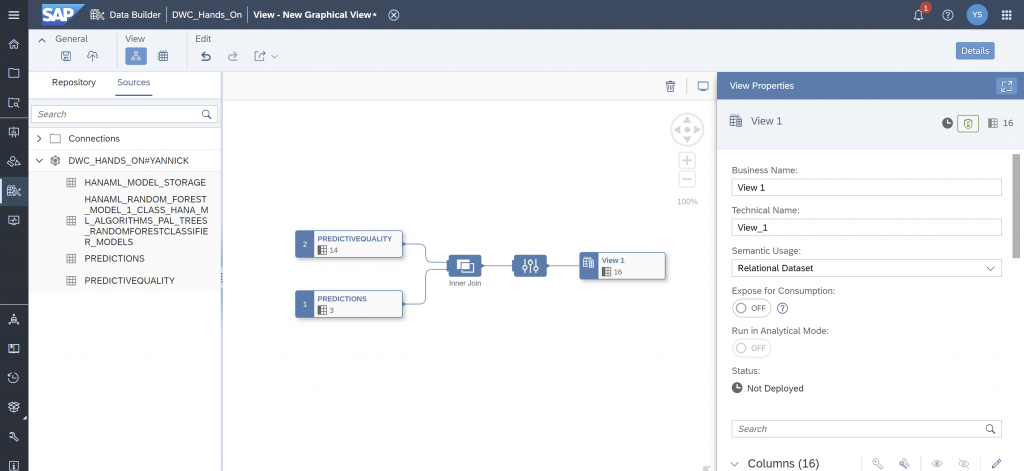Image resolution: width=1024 pixels, height=471 pixels.
Task: Click the Deploy cloud upload icon
Action: (x=93, y=56)
